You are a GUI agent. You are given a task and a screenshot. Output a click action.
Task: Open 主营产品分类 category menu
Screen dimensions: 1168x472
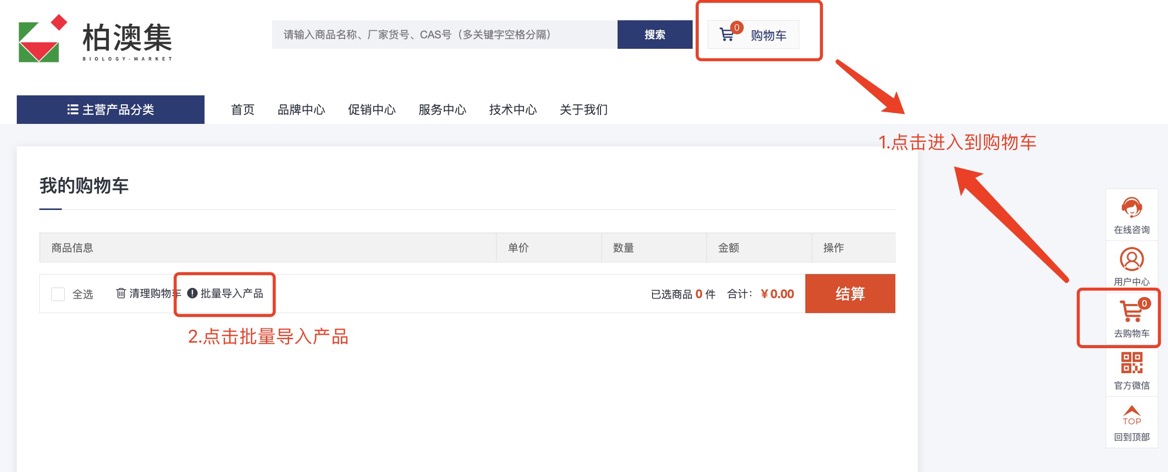(x=110, y=109)
